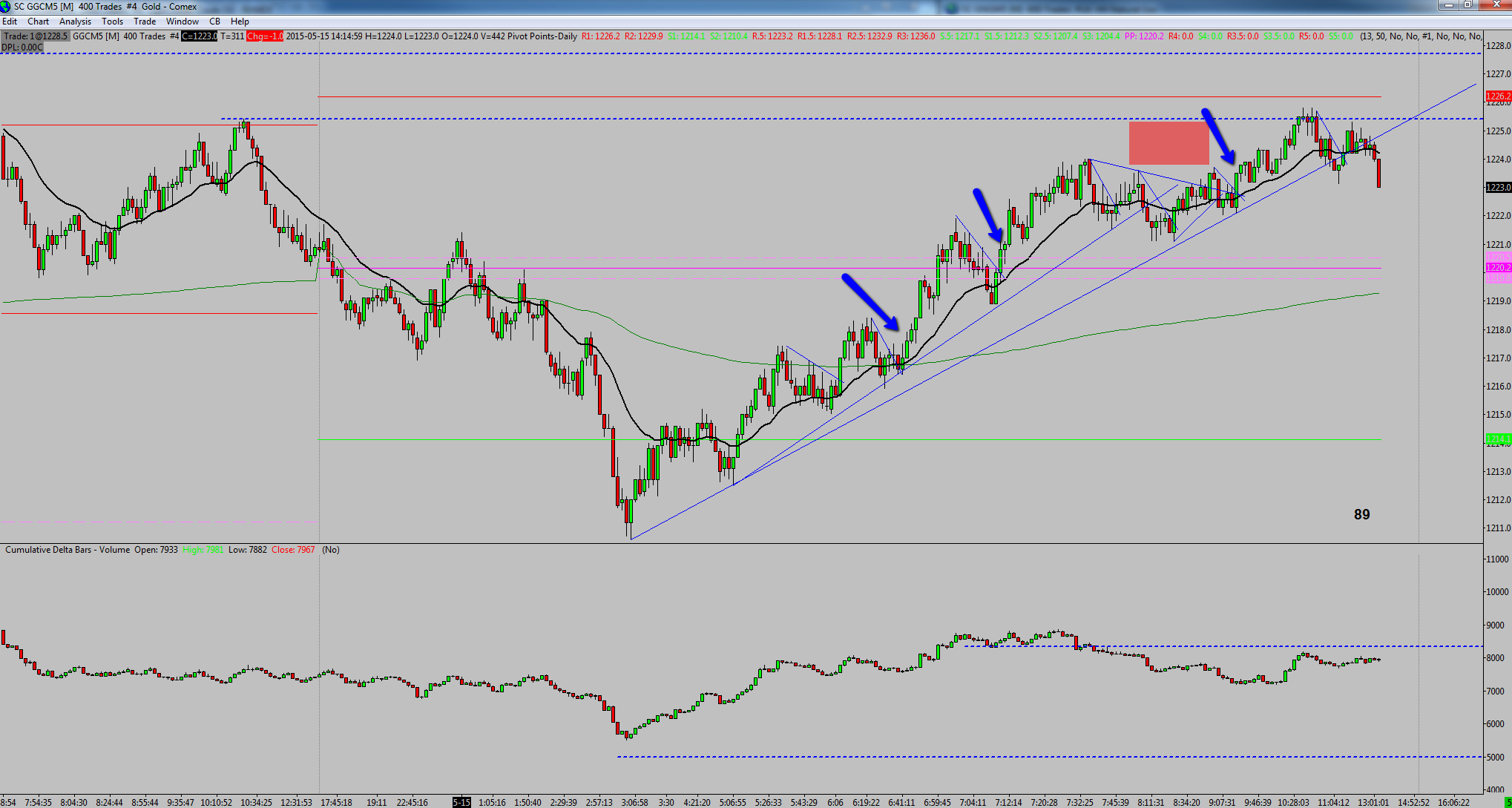Click the green 'High: 7981' delta value
This screenshot has height=808, width=1512.
pyautogui.click(x=203, y=550)
